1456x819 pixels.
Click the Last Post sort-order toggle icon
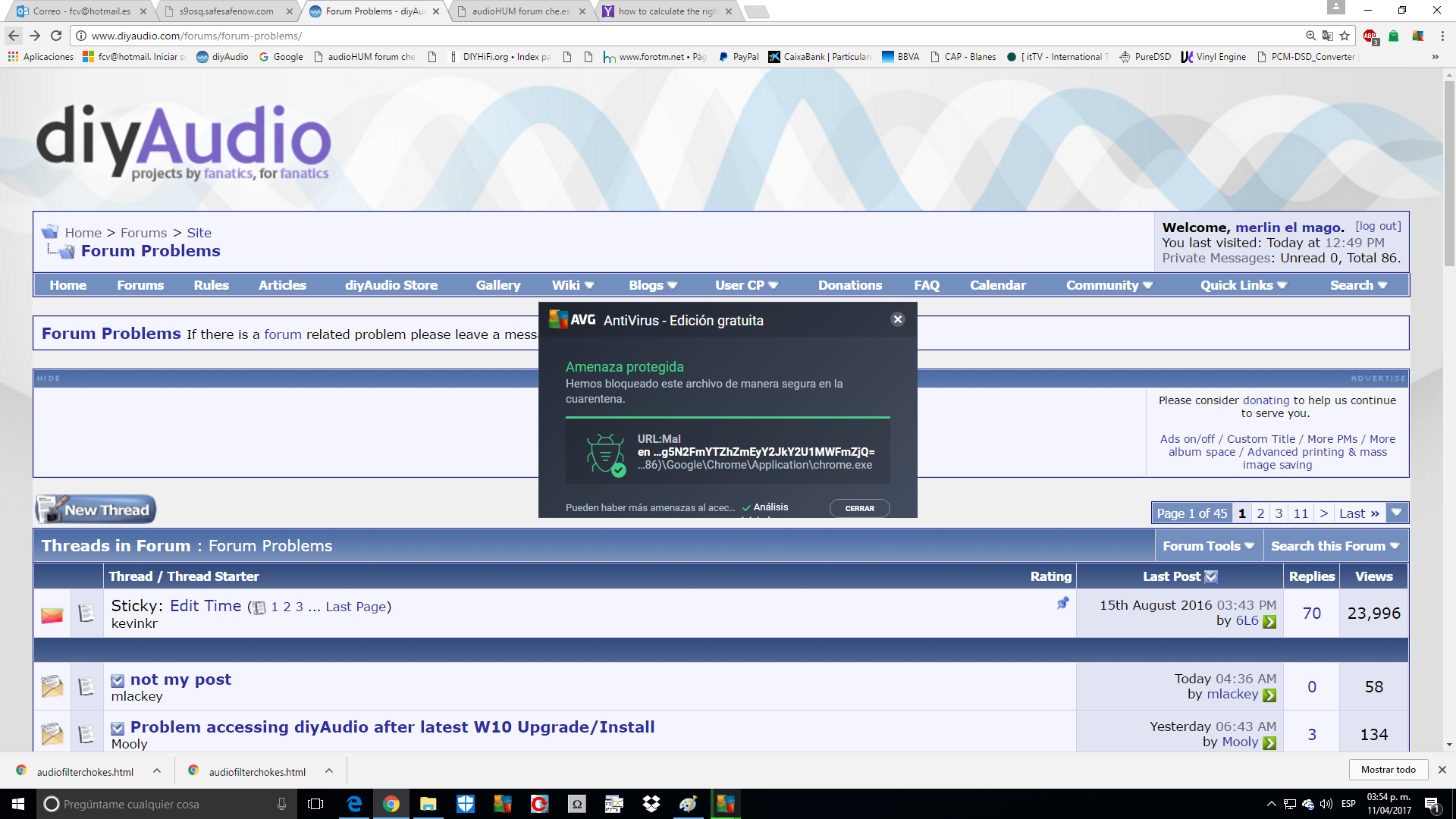[x=1211, y=576]
